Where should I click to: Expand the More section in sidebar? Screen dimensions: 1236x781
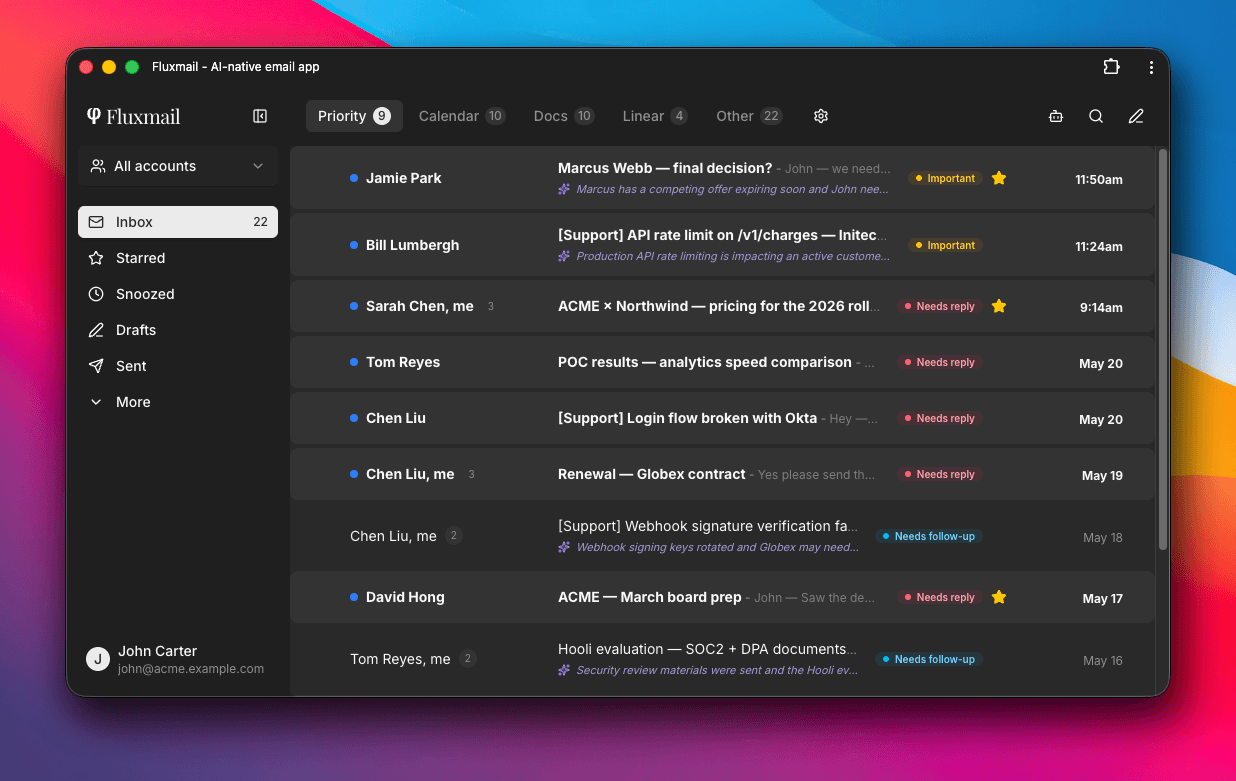(178, 402)
